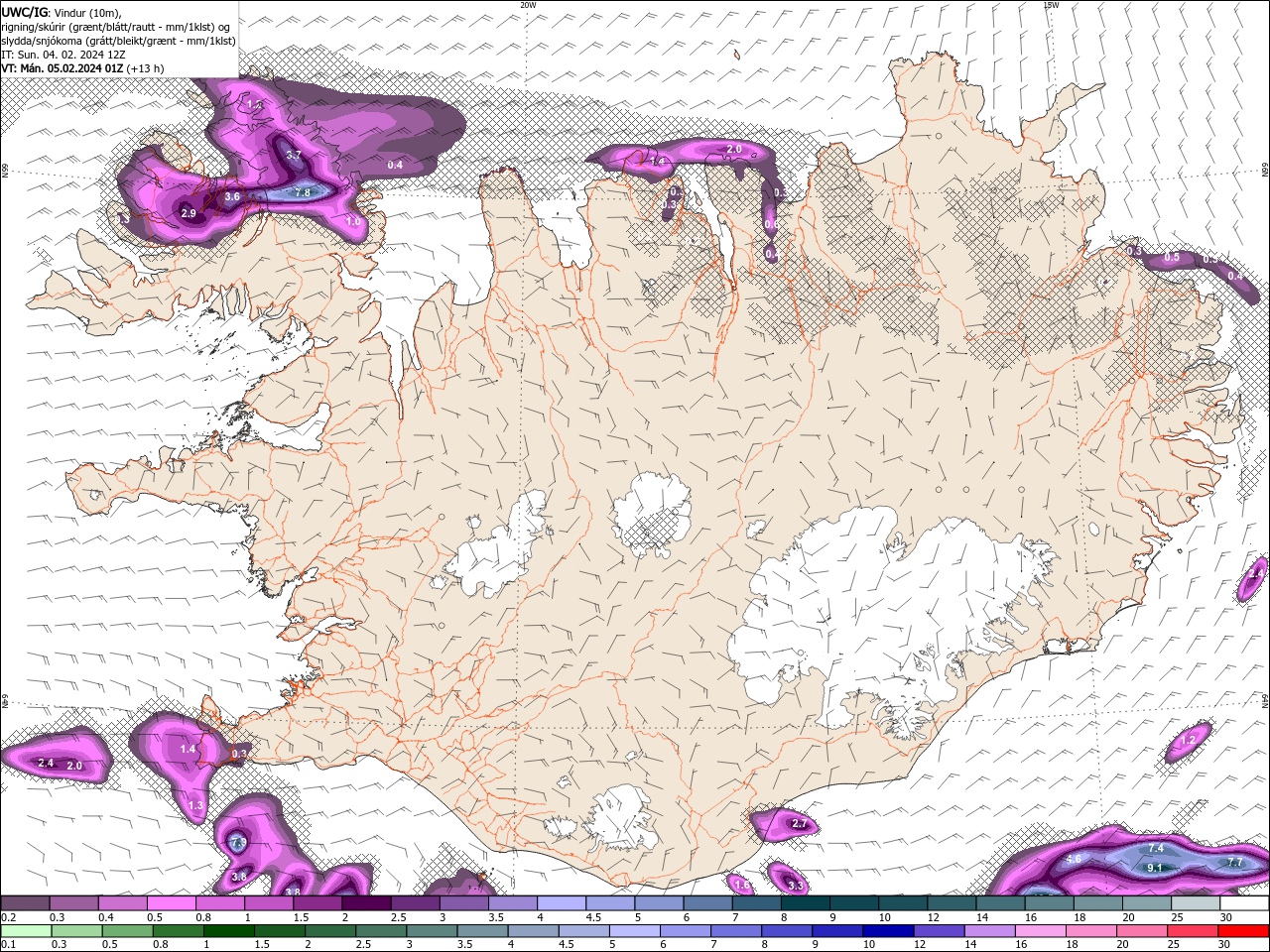Click the darkest navy blue swatch in lower legend row
This screenshot has height=952, width=1270.
tap(886, 931)
